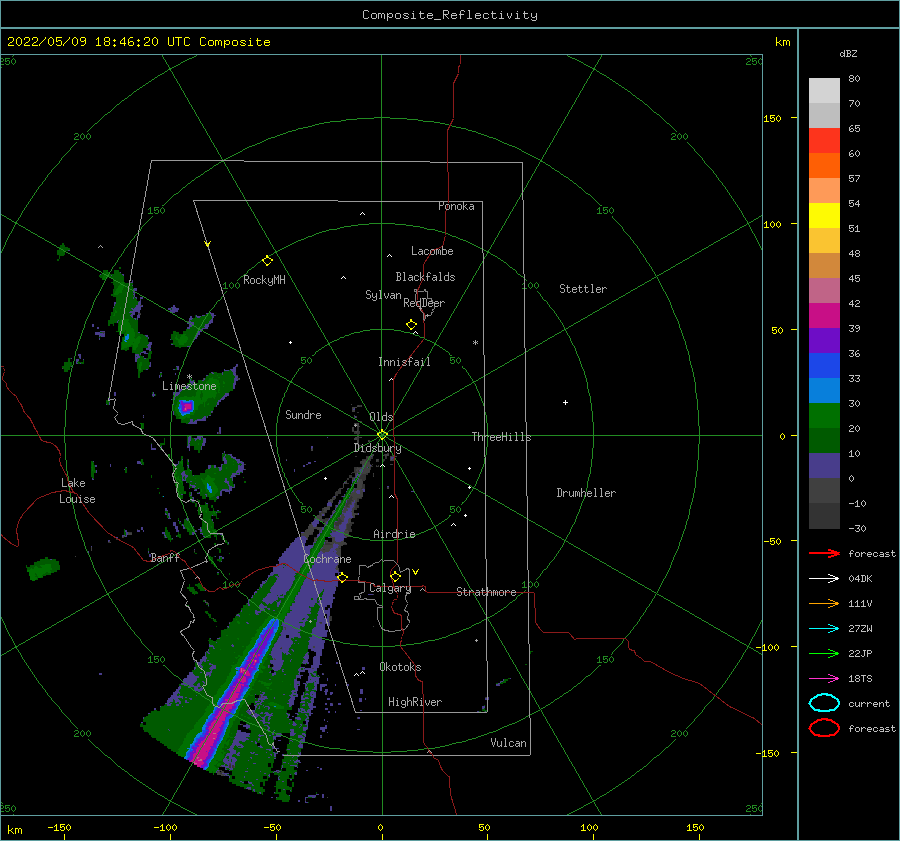Screen dimensions: 900x841
Task: Click the ThreeHills town label
Action: [x=501, y=437]
